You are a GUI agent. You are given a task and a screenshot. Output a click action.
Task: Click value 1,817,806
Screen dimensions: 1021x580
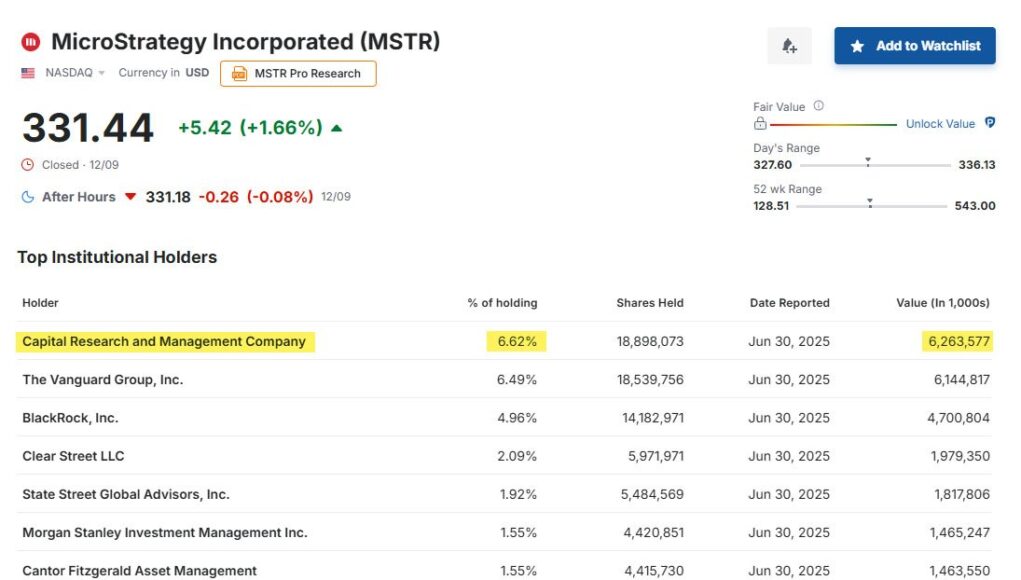point(962,495)
